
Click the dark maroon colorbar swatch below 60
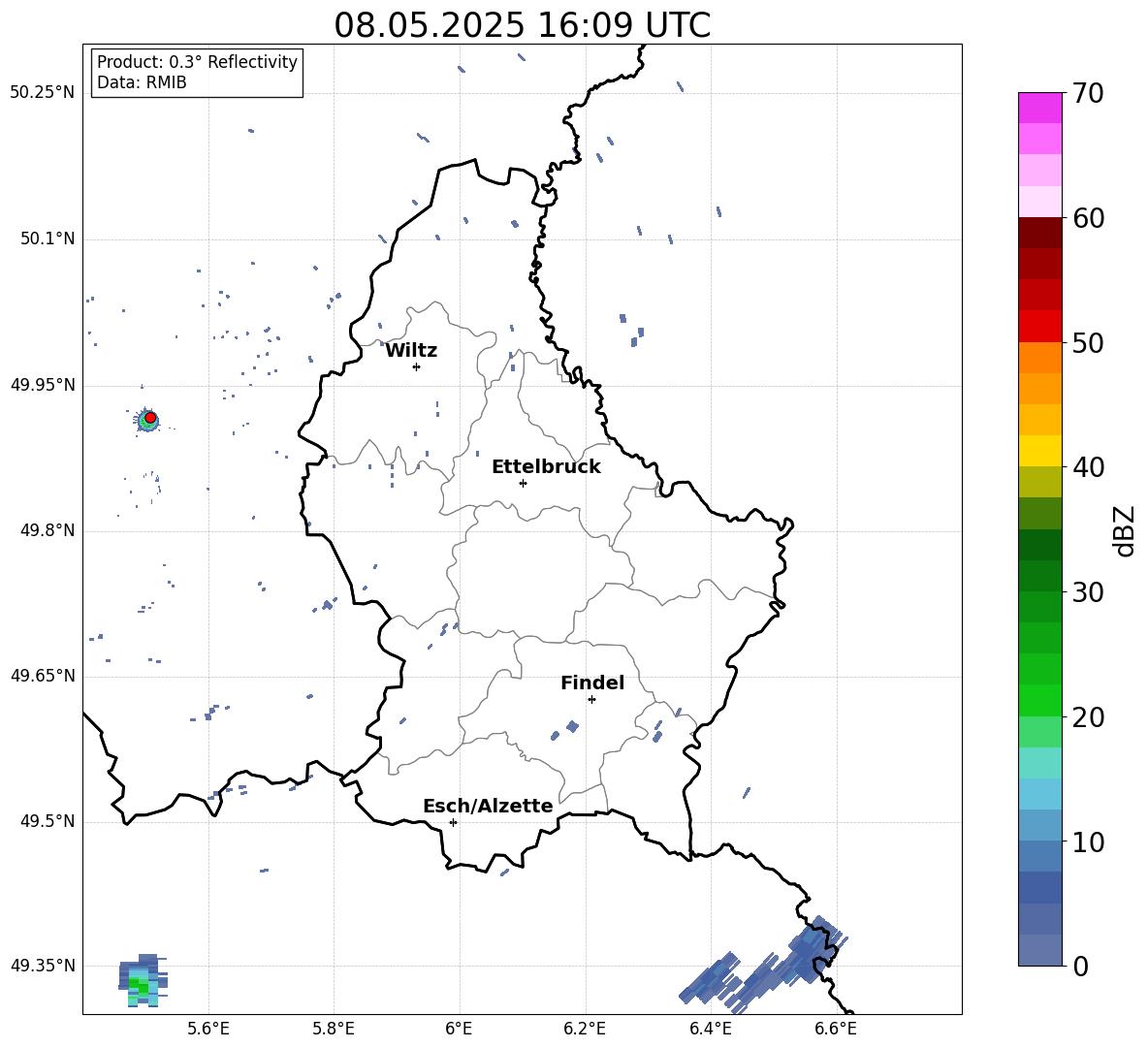point(1039,233)
